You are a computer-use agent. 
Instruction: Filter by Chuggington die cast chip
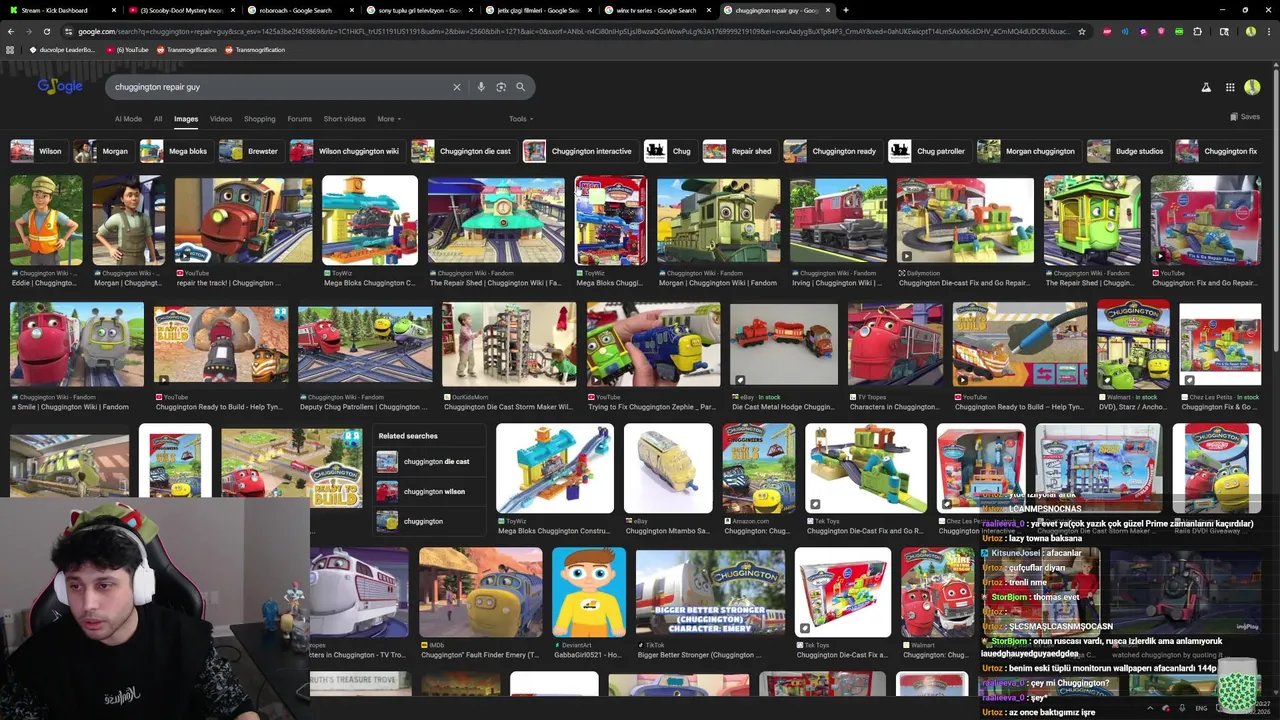click(463, 151)
